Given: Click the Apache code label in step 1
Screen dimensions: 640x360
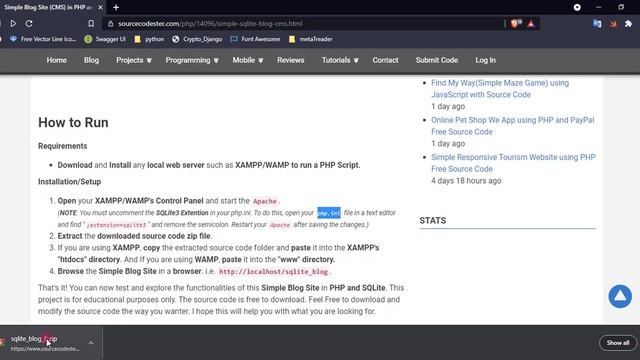Looking at the screenshot, I should pyautogui.click(x=265, y=201).
